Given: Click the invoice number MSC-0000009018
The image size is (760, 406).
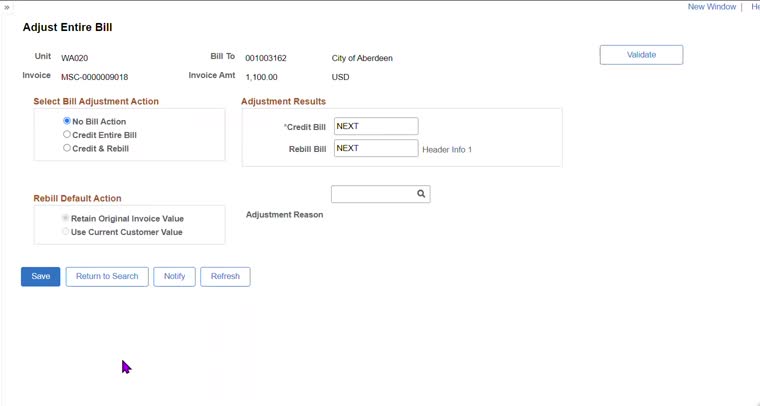Looking at the screenshot, I should click(x=95, y=77).
